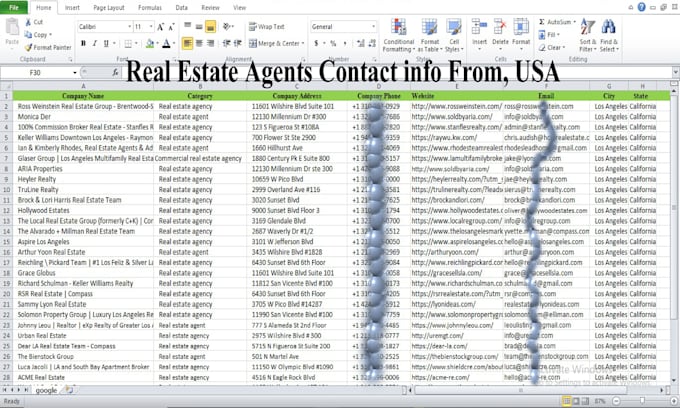Increase font size with the grow font icon
Viewport: 680px width, 408px height.
click(160, 27)
